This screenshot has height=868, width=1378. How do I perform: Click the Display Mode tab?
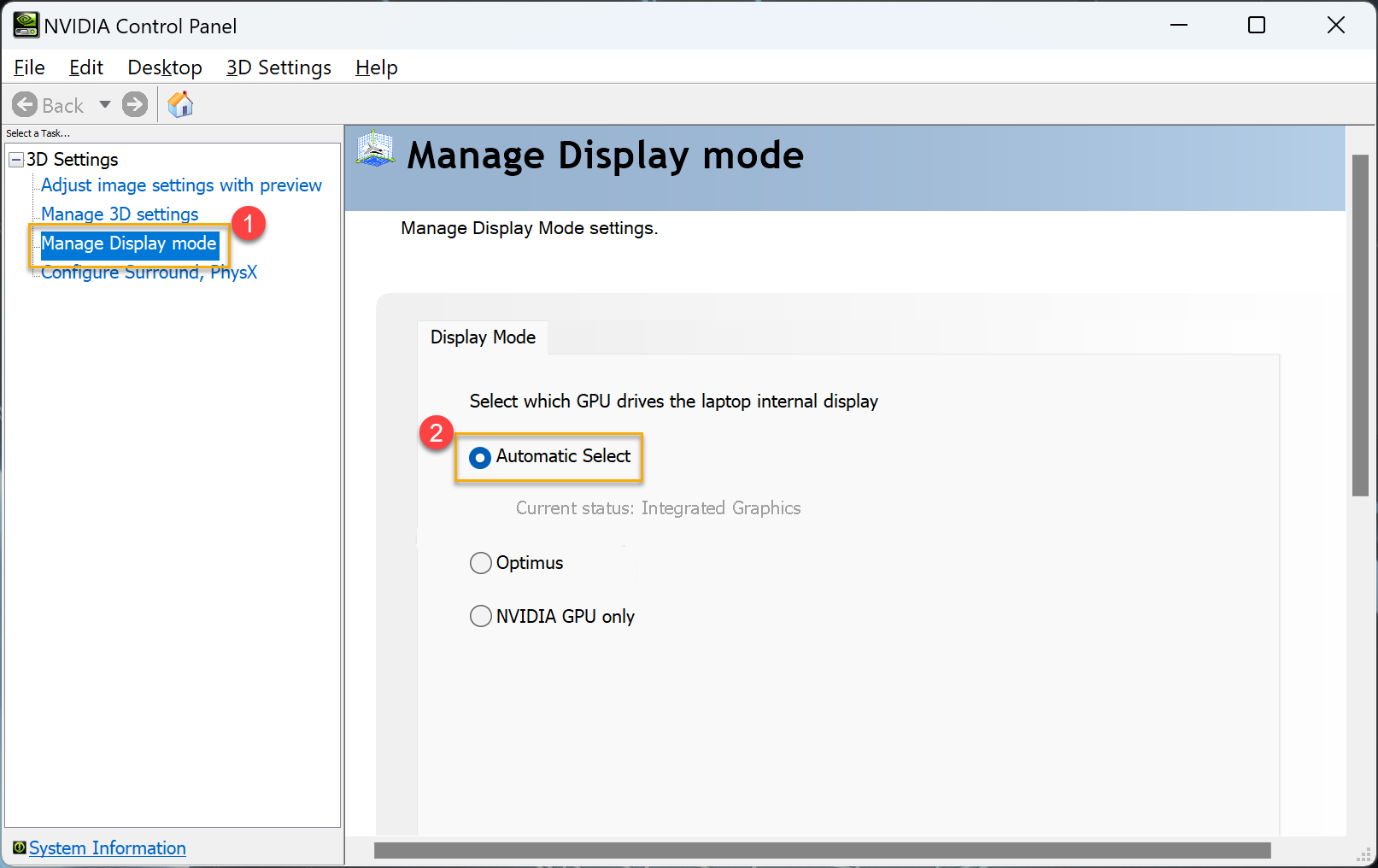483,337
